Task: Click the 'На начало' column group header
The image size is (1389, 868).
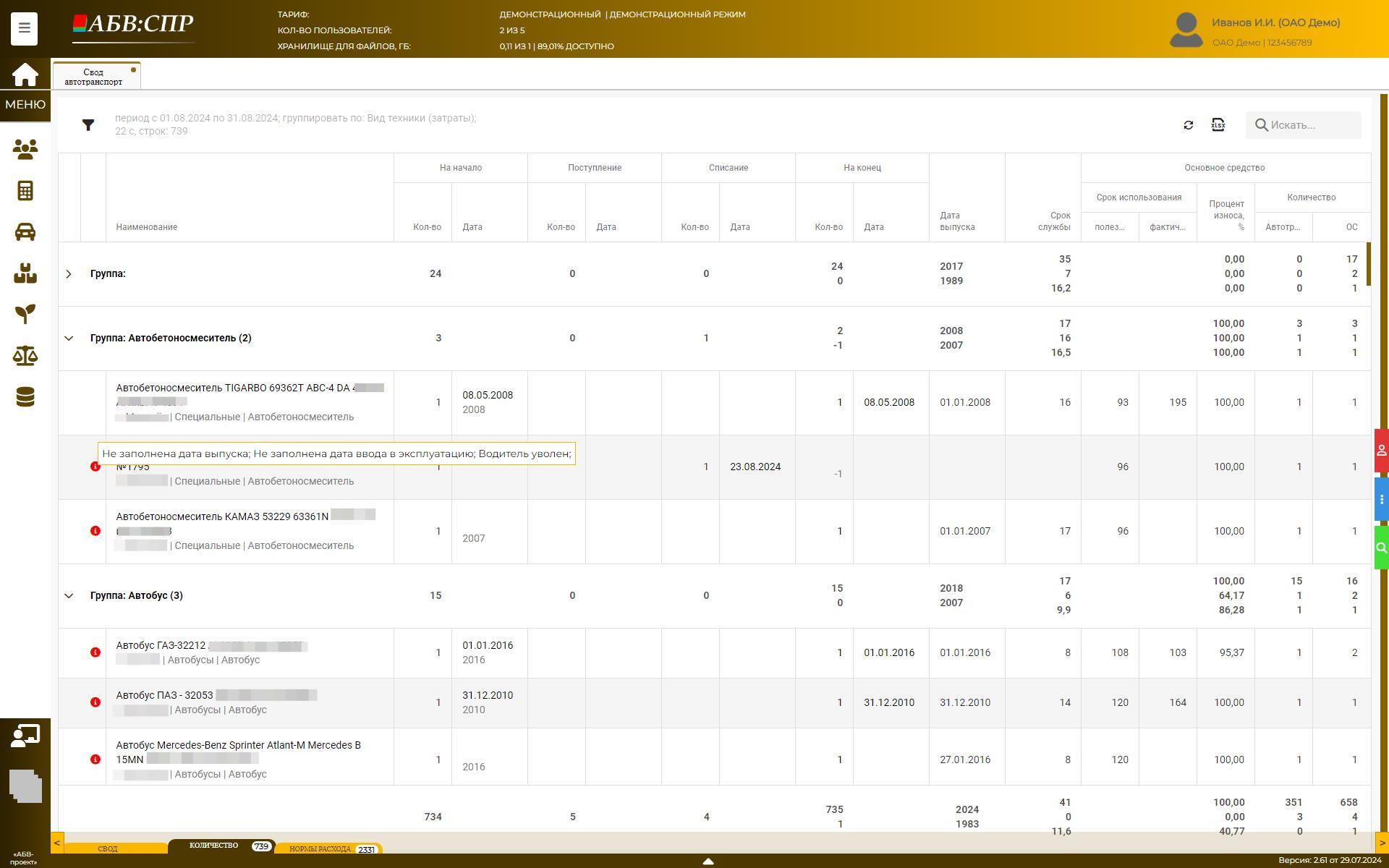Action: (461, 168)
